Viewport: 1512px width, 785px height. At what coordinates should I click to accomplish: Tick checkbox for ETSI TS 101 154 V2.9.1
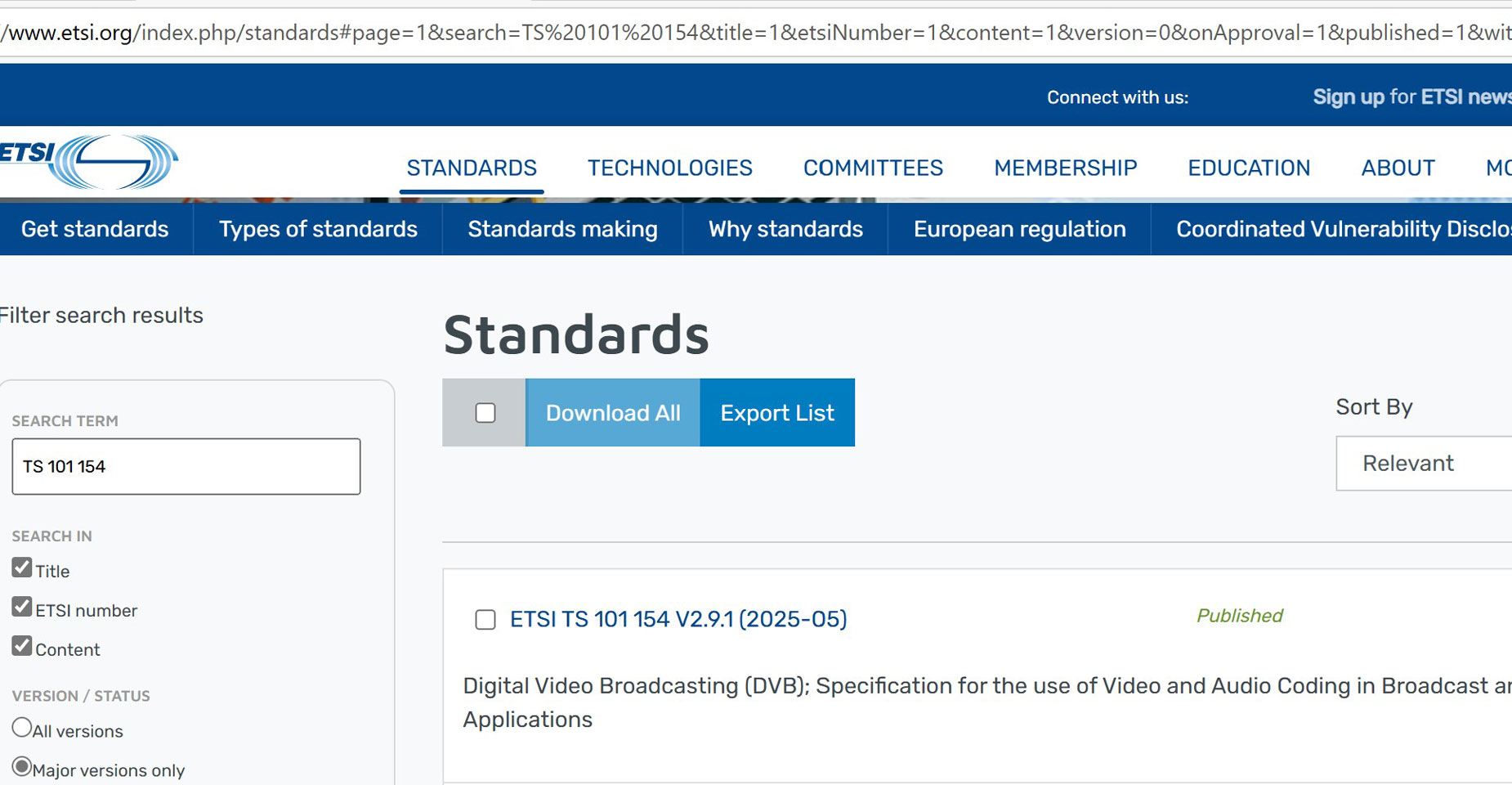[485, 620]
